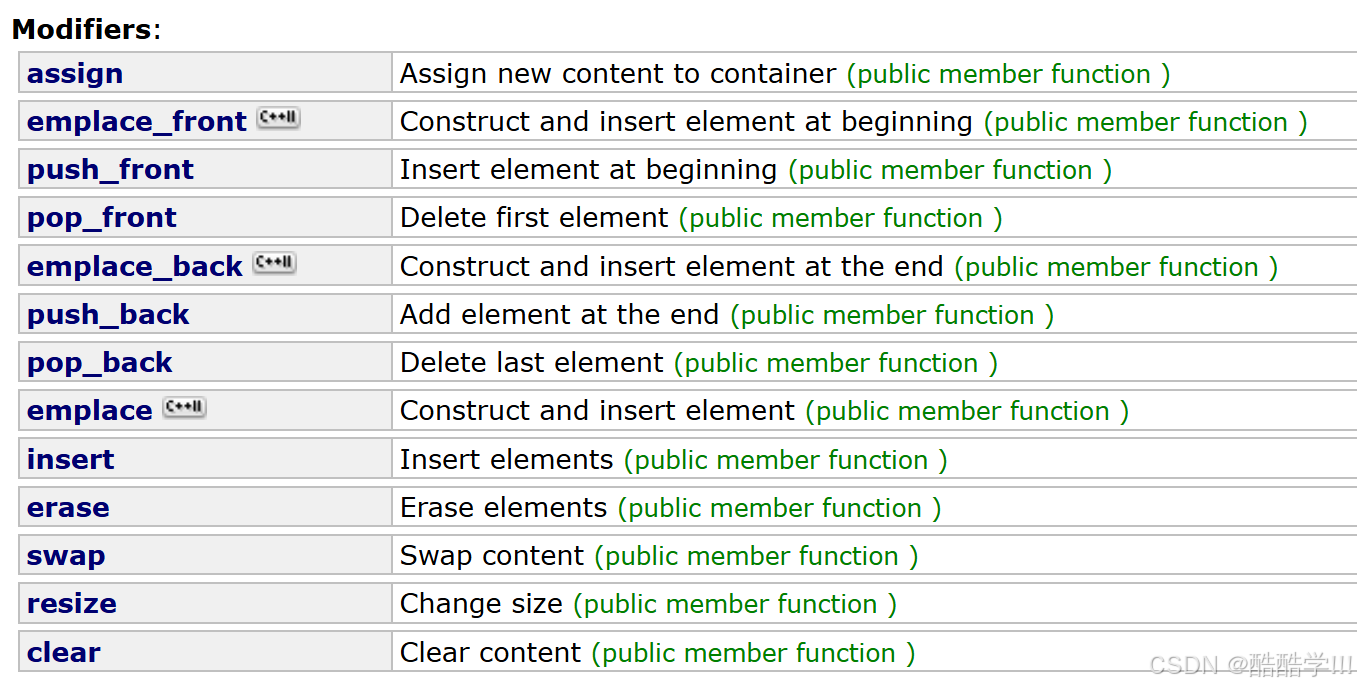
Task: Click the C++11 icon beside emplace_front
Action: 278,119
